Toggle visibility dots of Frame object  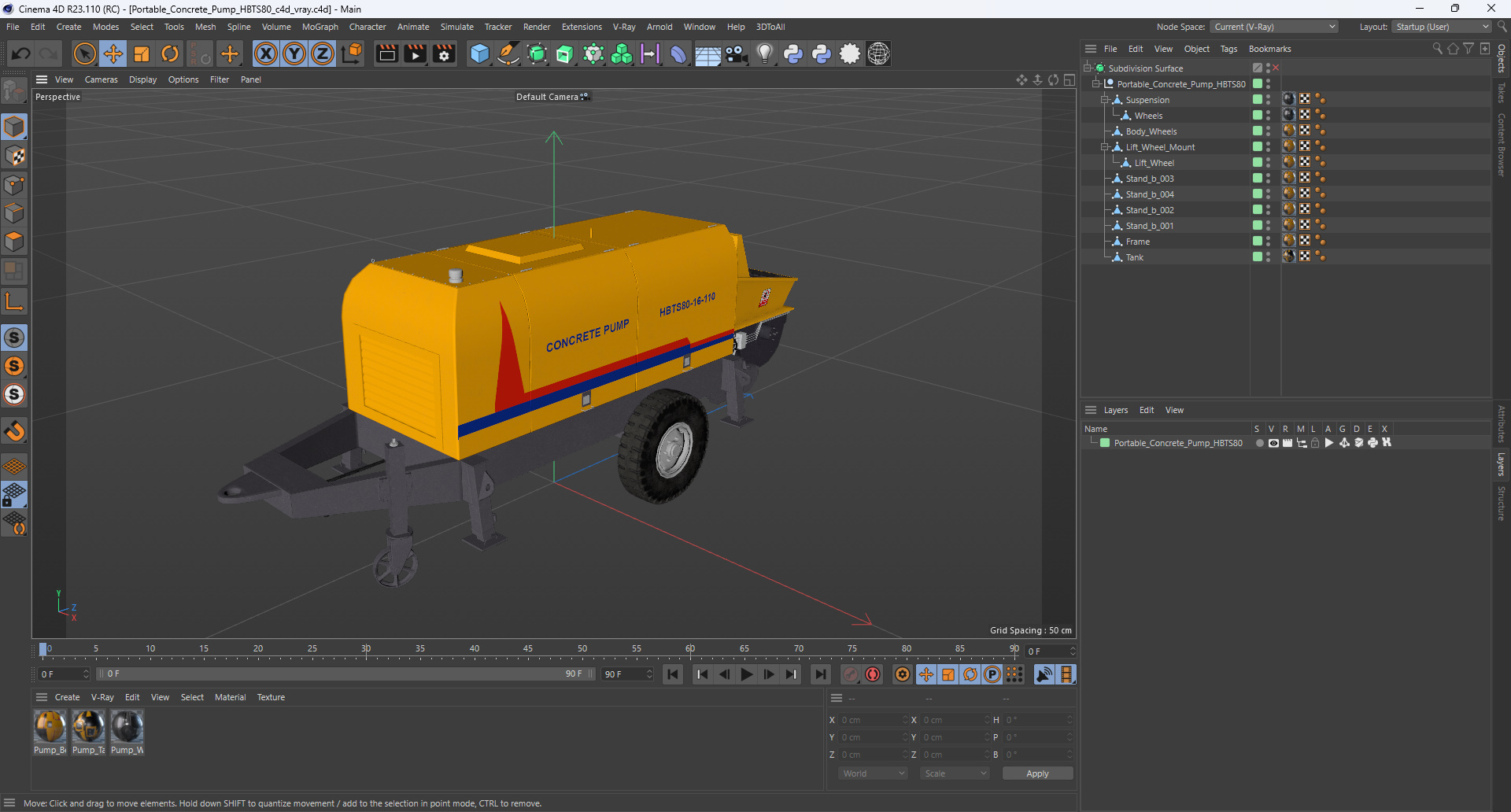(1268, 241)
